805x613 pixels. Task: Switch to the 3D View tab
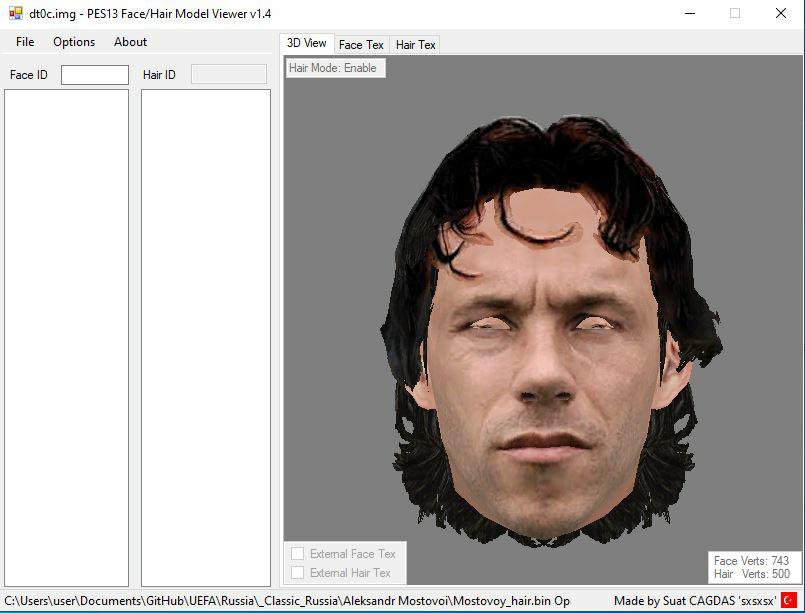coord(306,43)
